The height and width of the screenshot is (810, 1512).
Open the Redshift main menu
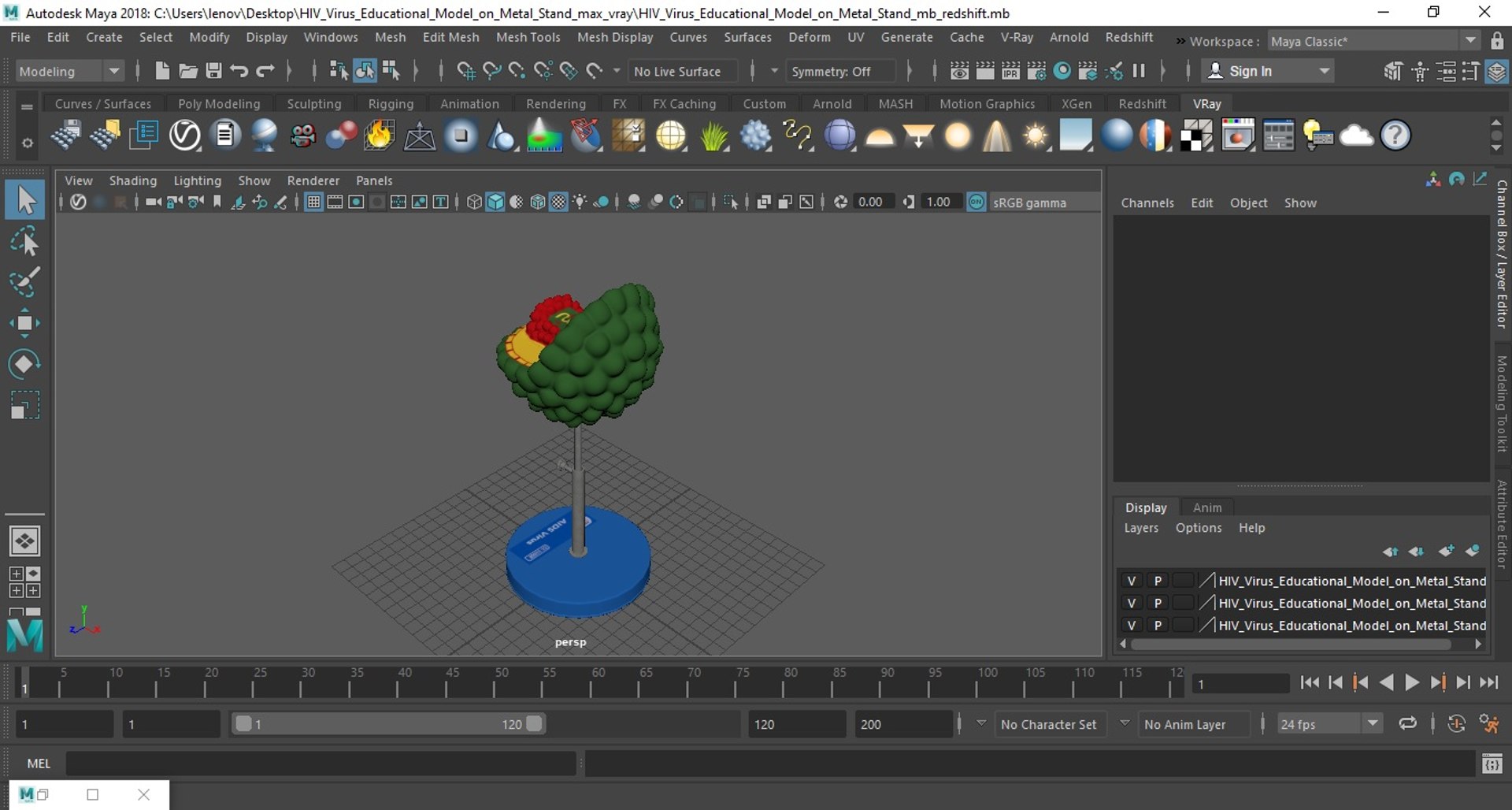1128,37
